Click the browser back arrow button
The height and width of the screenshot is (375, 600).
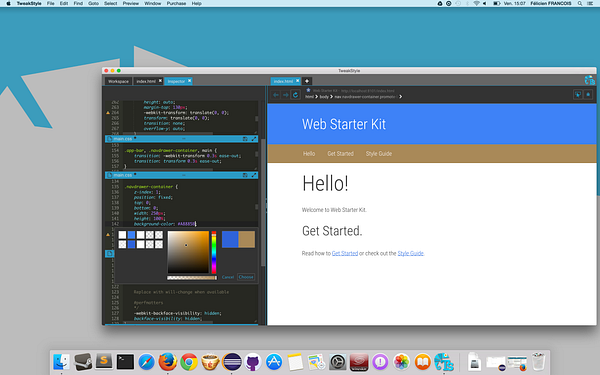[x=276, y=95]
